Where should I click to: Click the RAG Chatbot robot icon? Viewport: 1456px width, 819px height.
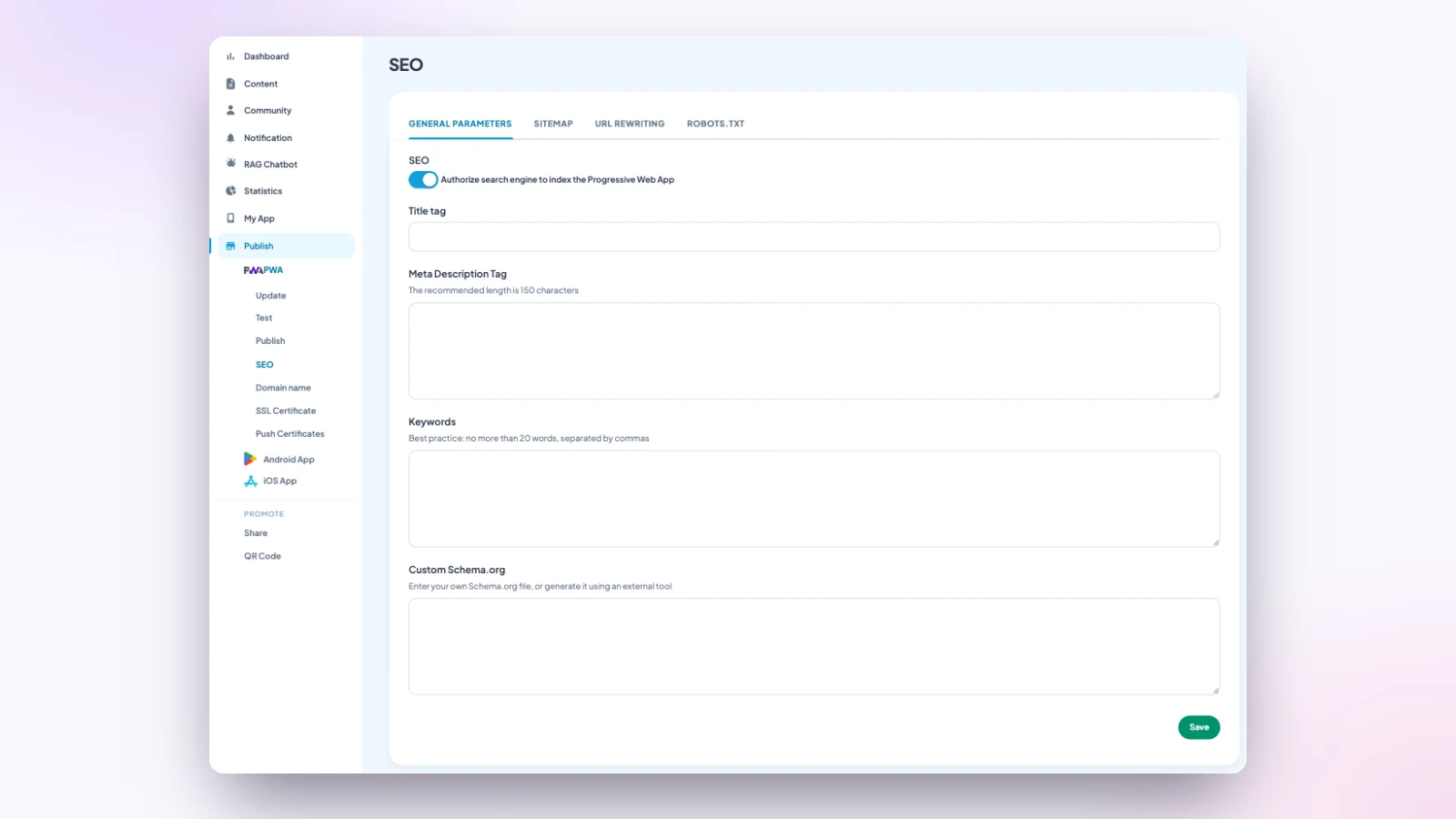pyautogui.click(x=230, y=164)
